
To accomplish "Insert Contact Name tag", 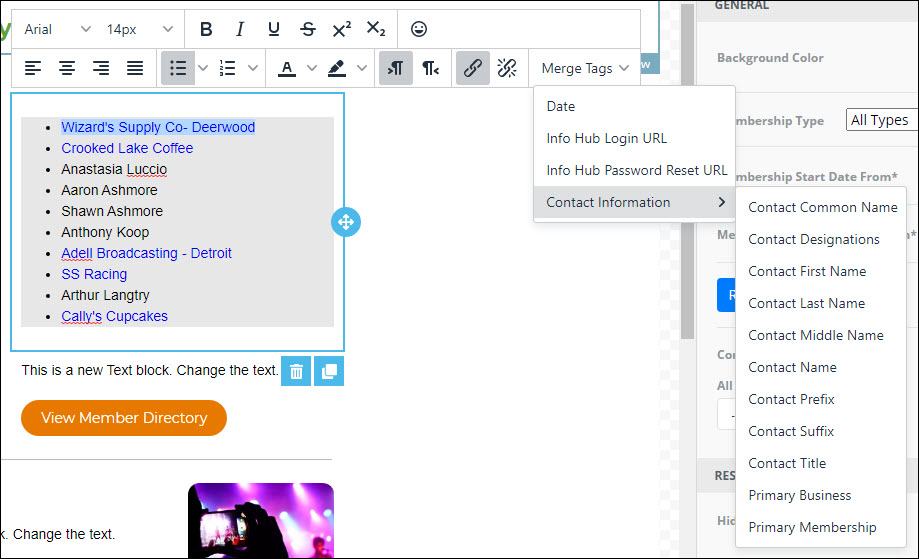I will tap(821, 367).
